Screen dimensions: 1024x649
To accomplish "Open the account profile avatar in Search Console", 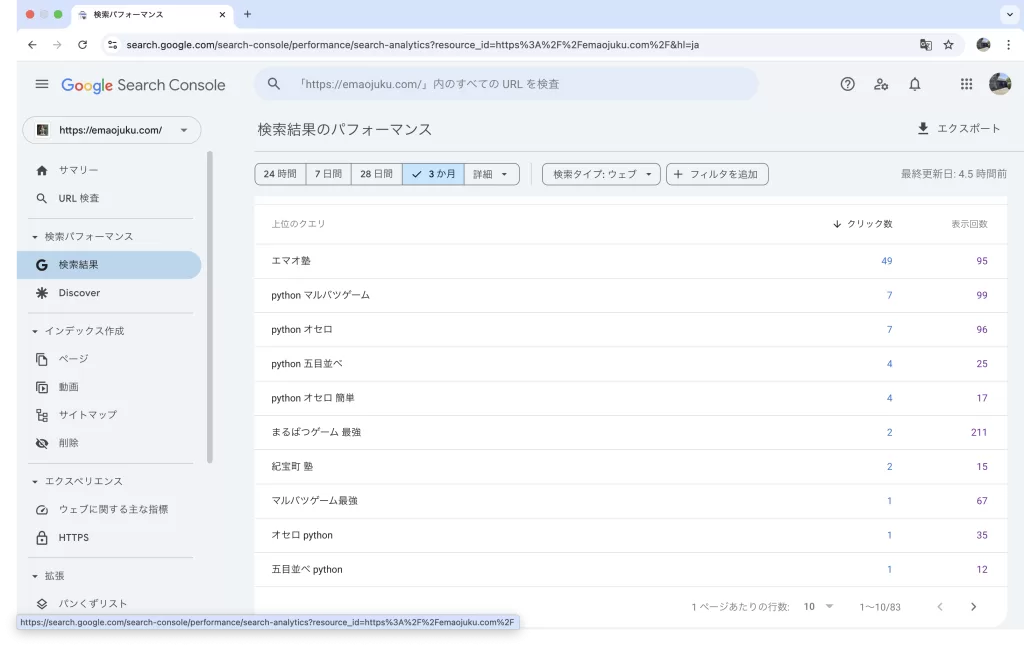I will (1000, 84).
